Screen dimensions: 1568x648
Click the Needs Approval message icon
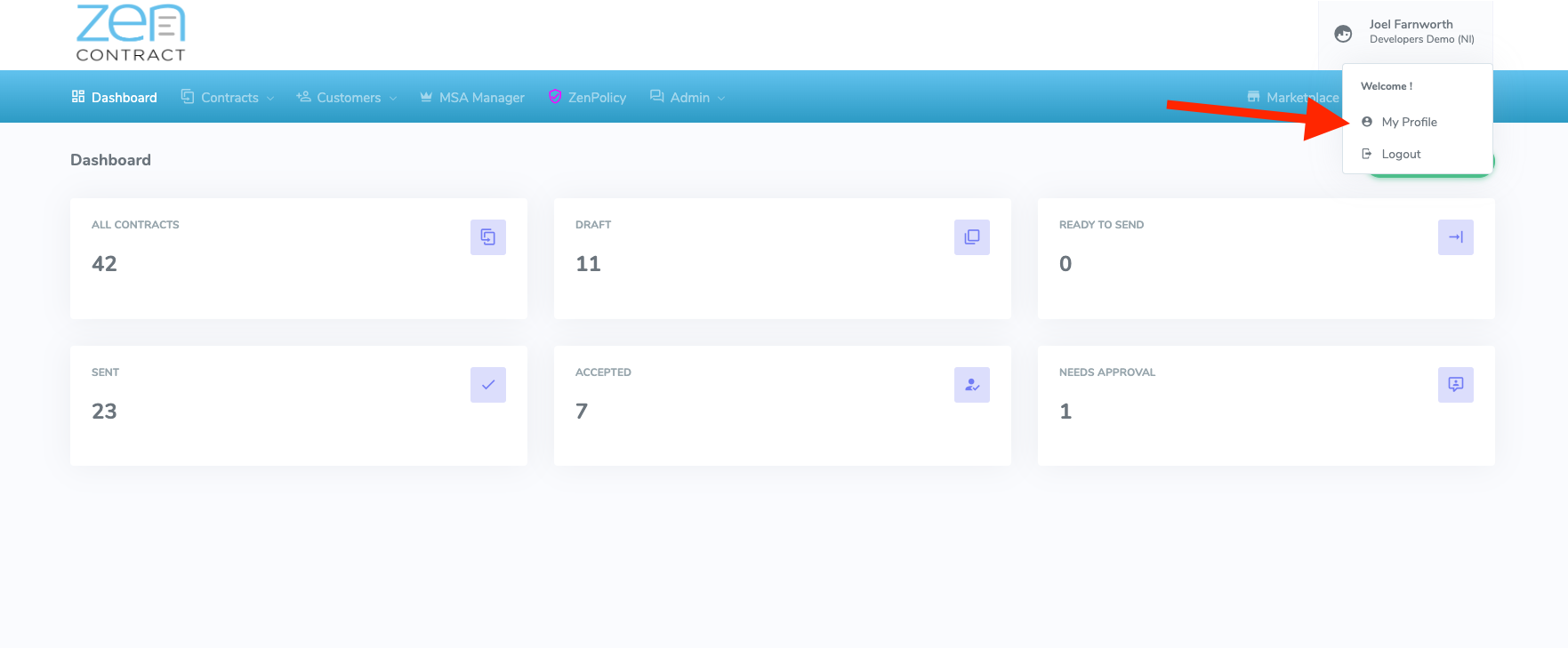(x=1455, y=385)
